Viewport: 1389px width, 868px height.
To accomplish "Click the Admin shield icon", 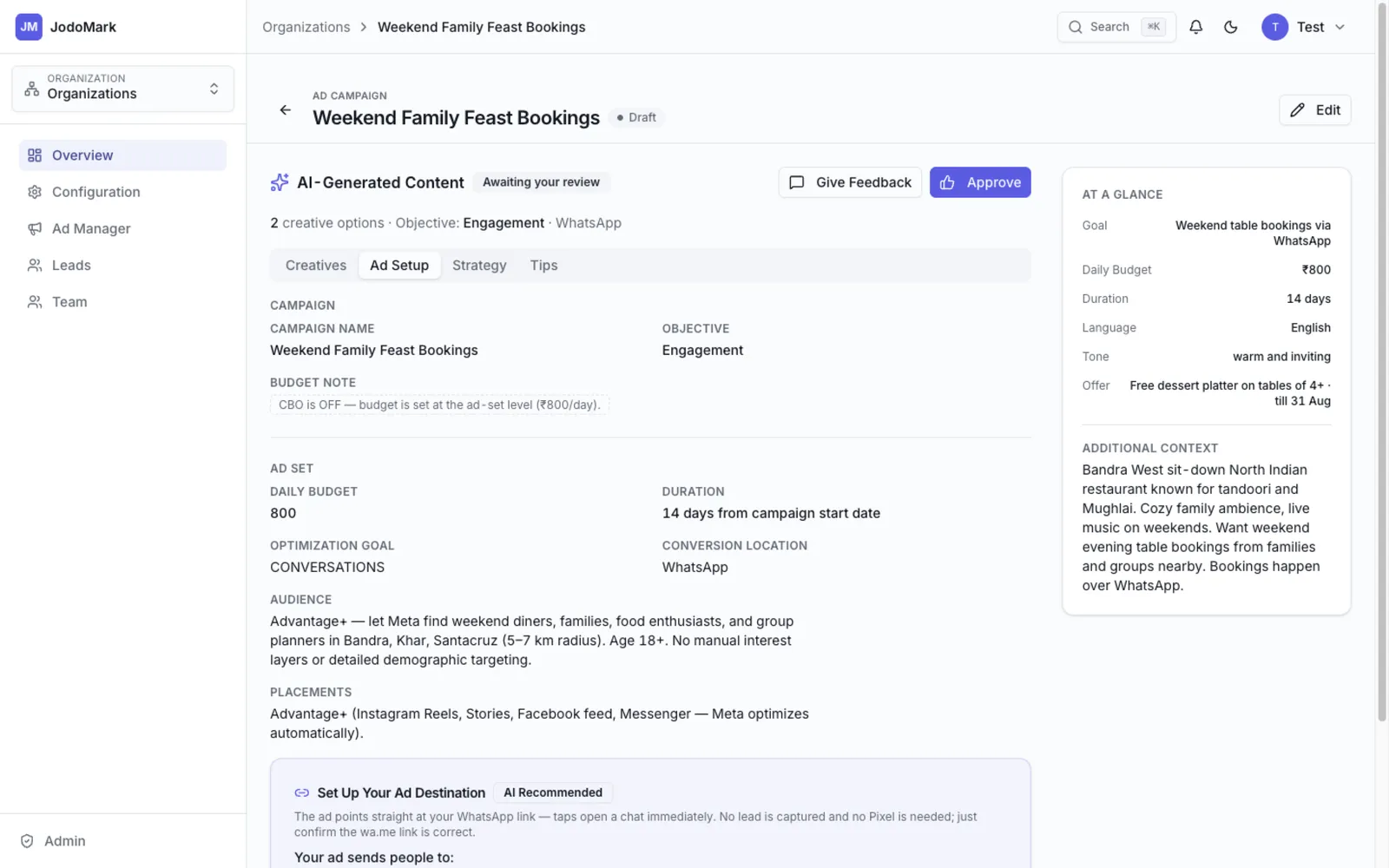I will click(x=27, y=841).
